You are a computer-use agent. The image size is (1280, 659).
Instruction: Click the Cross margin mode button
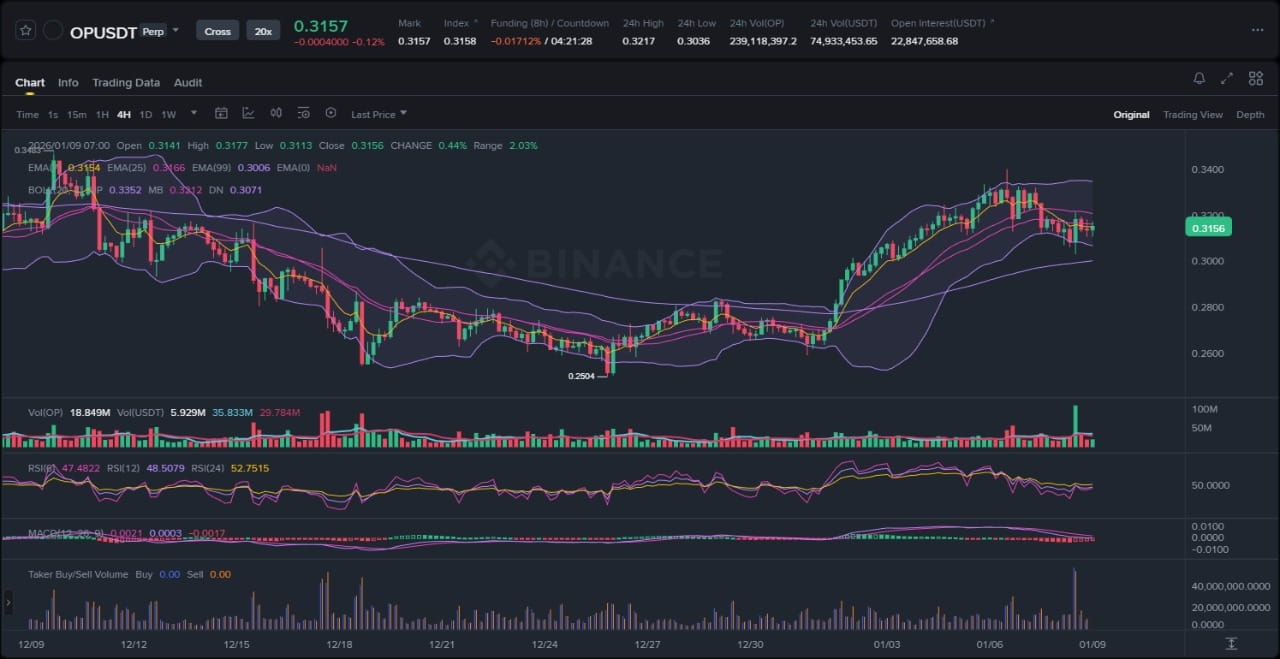pos(217,31)
